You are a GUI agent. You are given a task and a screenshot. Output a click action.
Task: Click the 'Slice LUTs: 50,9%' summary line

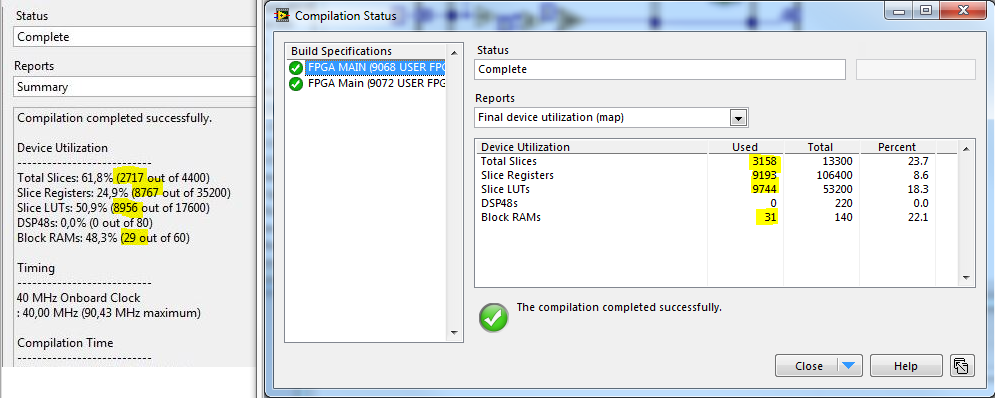113,208
